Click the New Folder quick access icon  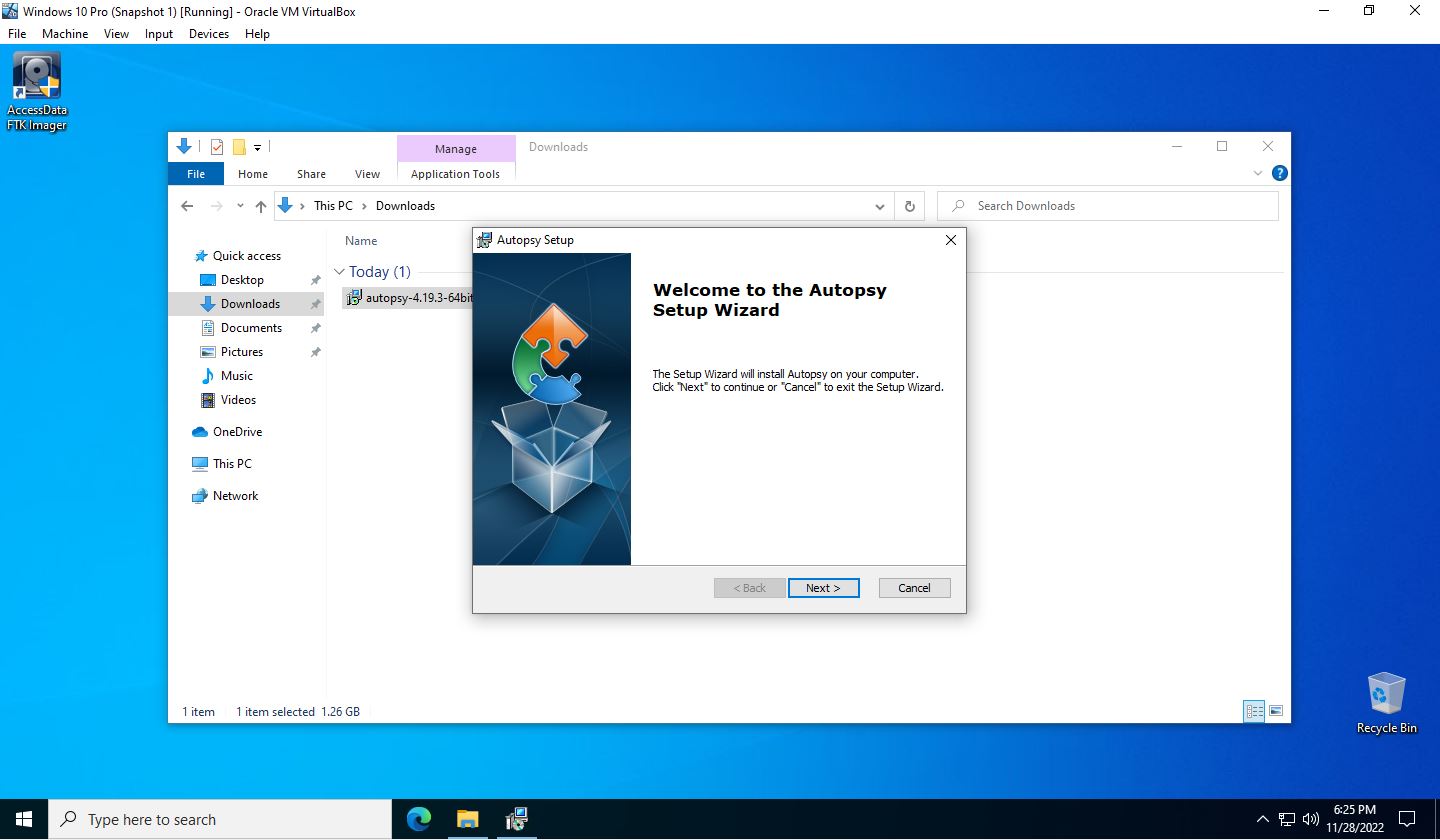[x=239, y=147]
